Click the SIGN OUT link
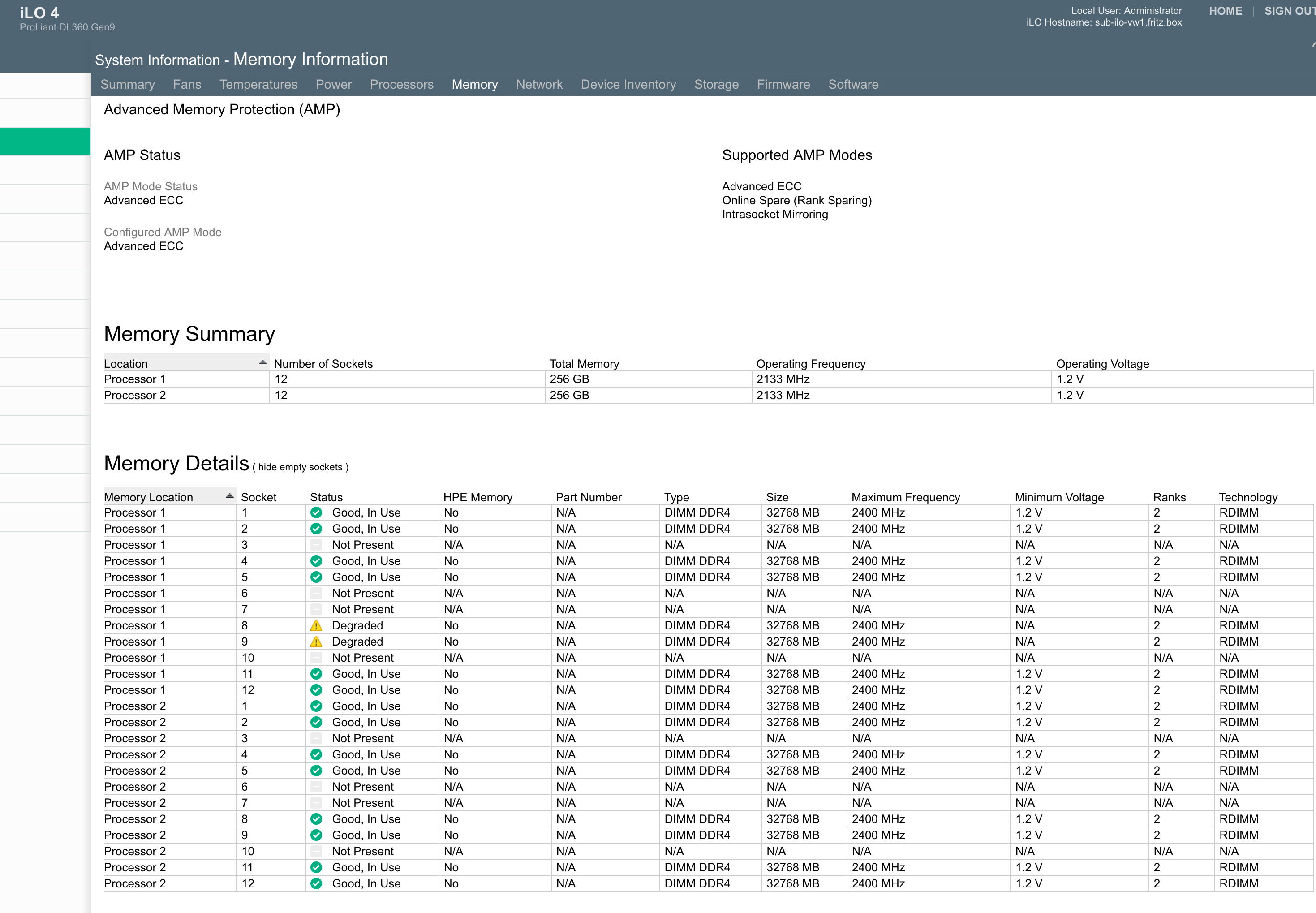 (x=1290, y=11)
